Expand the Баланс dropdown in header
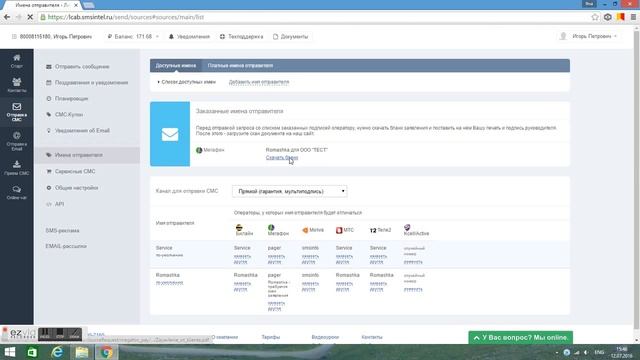The width and height of the screenshot is (640, 360). (133, 37)
